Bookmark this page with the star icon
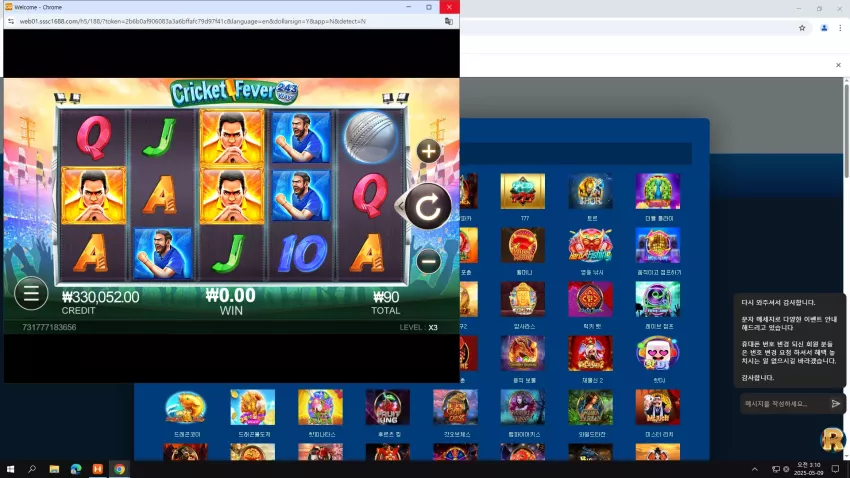 tap(802, 28)
